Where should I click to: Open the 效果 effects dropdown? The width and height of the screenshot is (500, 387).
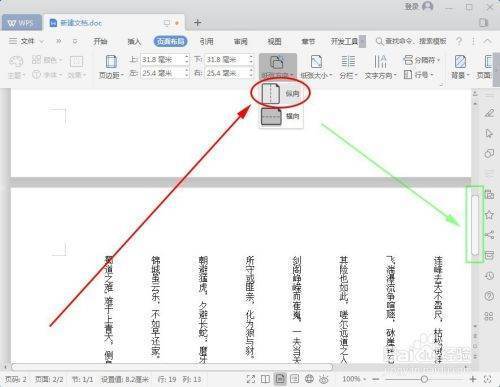click(77, 67)
